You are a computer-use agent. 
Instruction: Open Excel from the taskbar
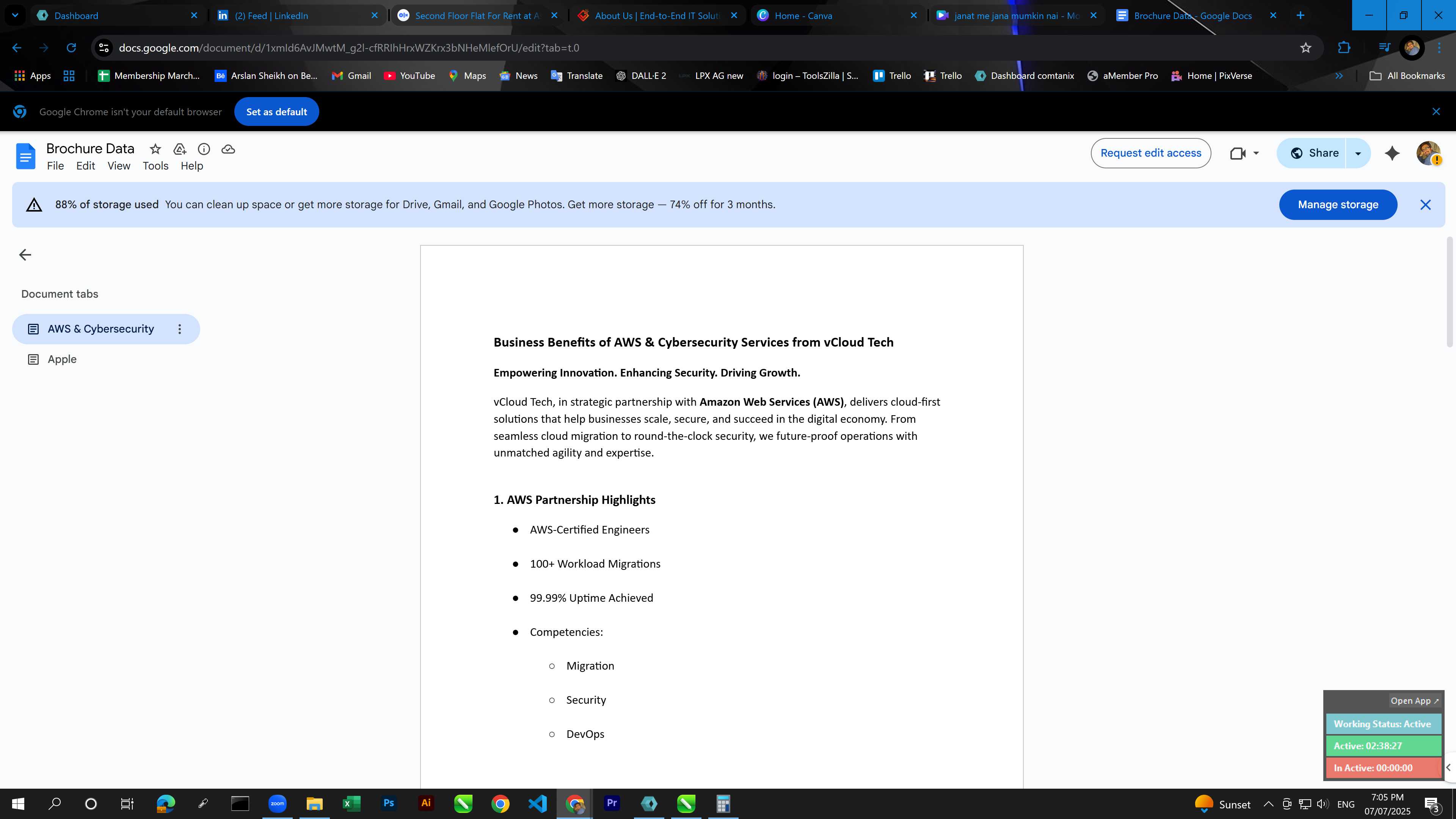point(351,804)
